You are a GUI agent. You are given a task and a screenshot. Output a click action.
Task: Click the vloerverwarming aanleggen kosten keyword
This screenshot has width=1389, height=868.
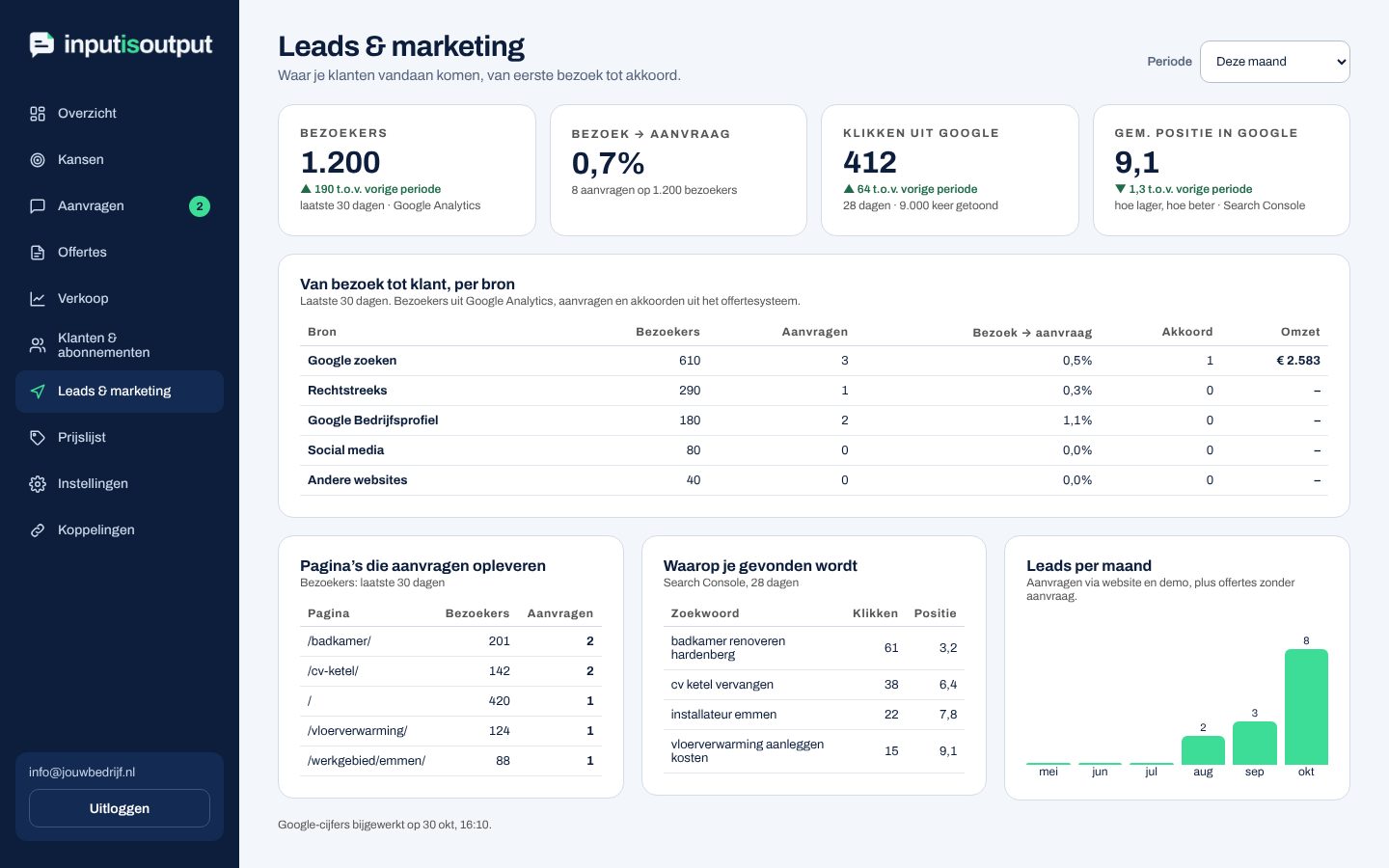748,751
